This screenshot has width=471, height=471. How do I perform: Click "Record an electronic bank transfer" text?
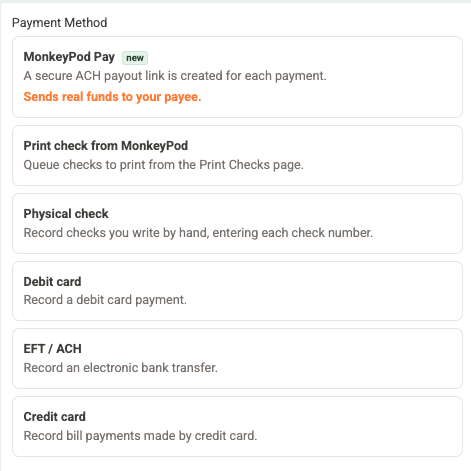click(x=120, y=368)
